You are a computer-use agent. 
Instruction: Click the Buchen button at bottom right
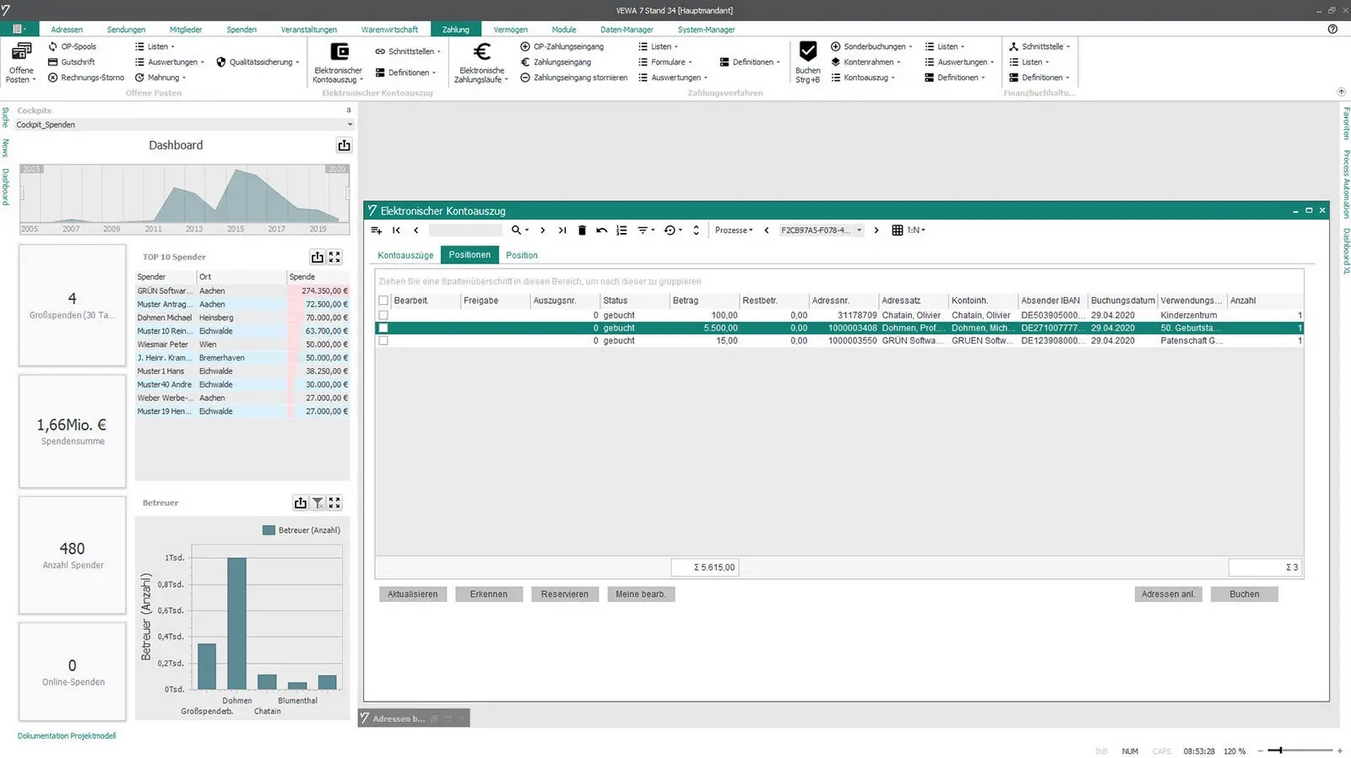coord(1244,594)
